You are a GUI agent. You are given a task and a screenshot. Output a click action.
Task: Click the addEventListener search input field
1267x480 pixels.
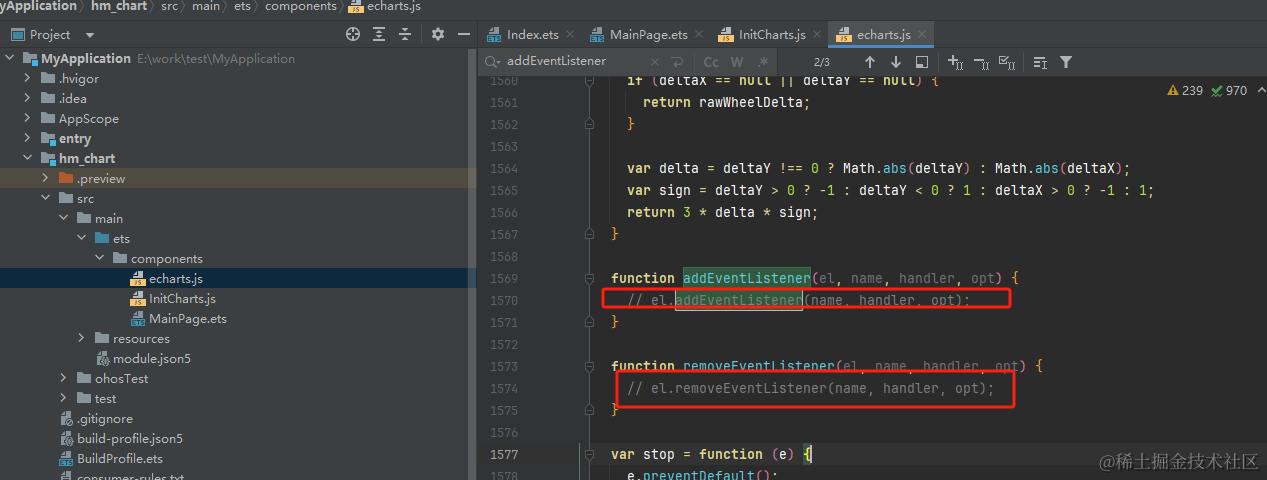575,61
